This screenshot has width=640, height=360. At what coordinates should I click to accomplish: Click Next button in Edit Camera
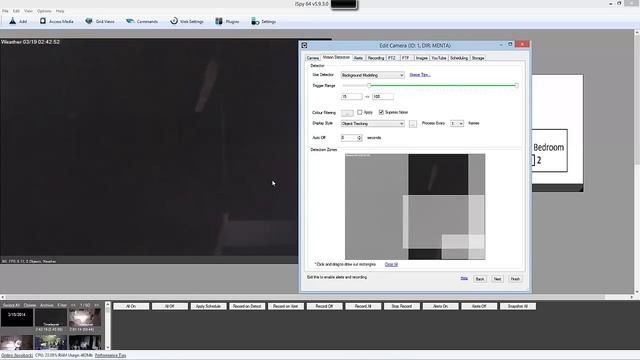coord(497,279)
